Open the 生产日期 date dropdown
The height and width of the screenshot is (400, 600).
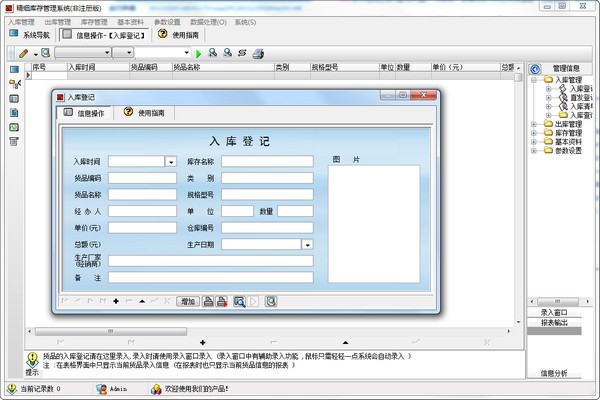(x=307, y=243)
